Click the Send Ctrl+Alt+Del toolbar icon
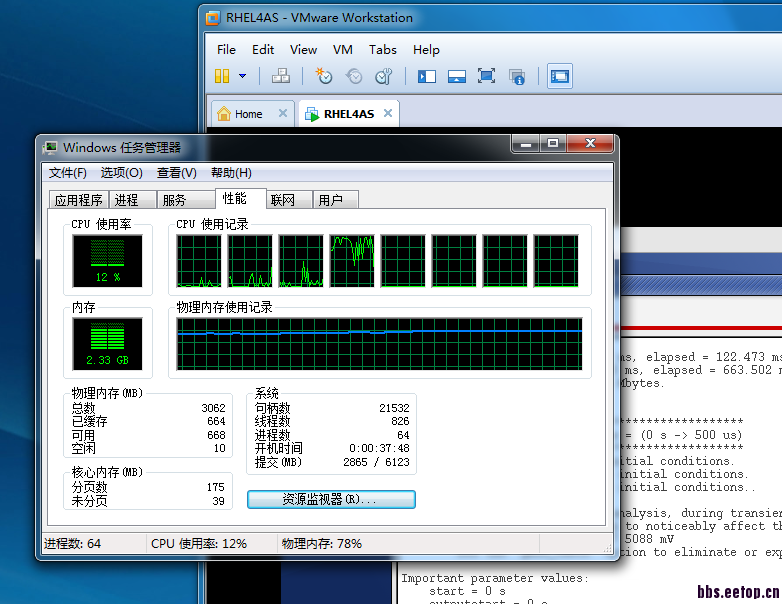Viewport: 782px width, 604px height. (x=281, y=76)
